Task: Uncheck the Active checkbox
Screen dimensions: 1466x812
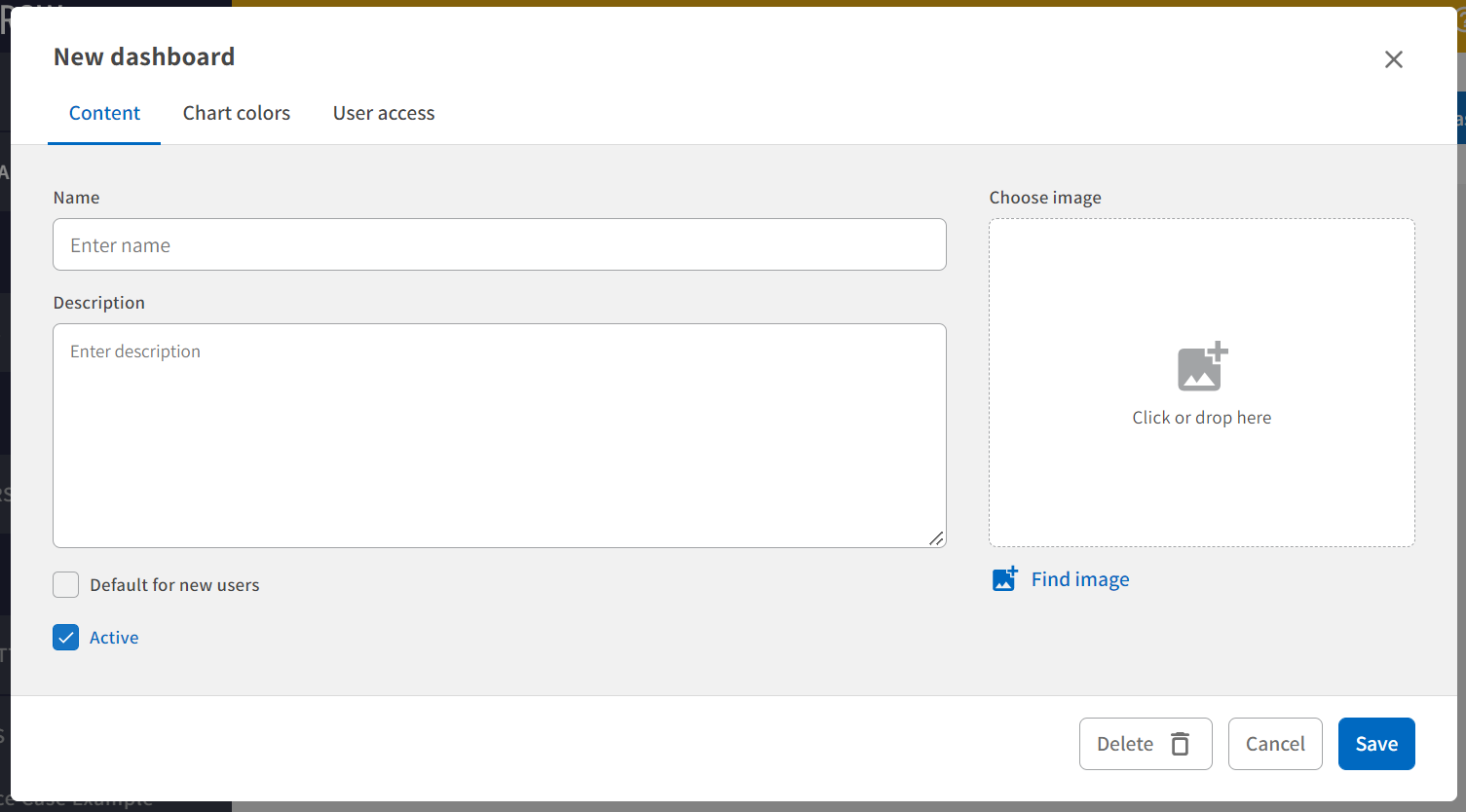Action: 66,638
